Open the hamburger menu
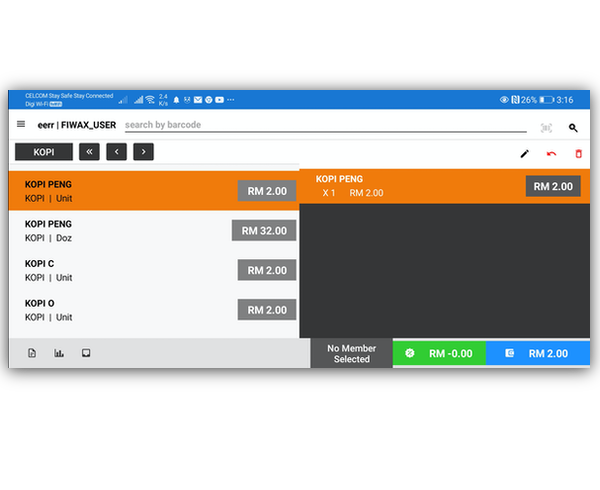Screen dimensions: 600x490 [x=21, y=125]
